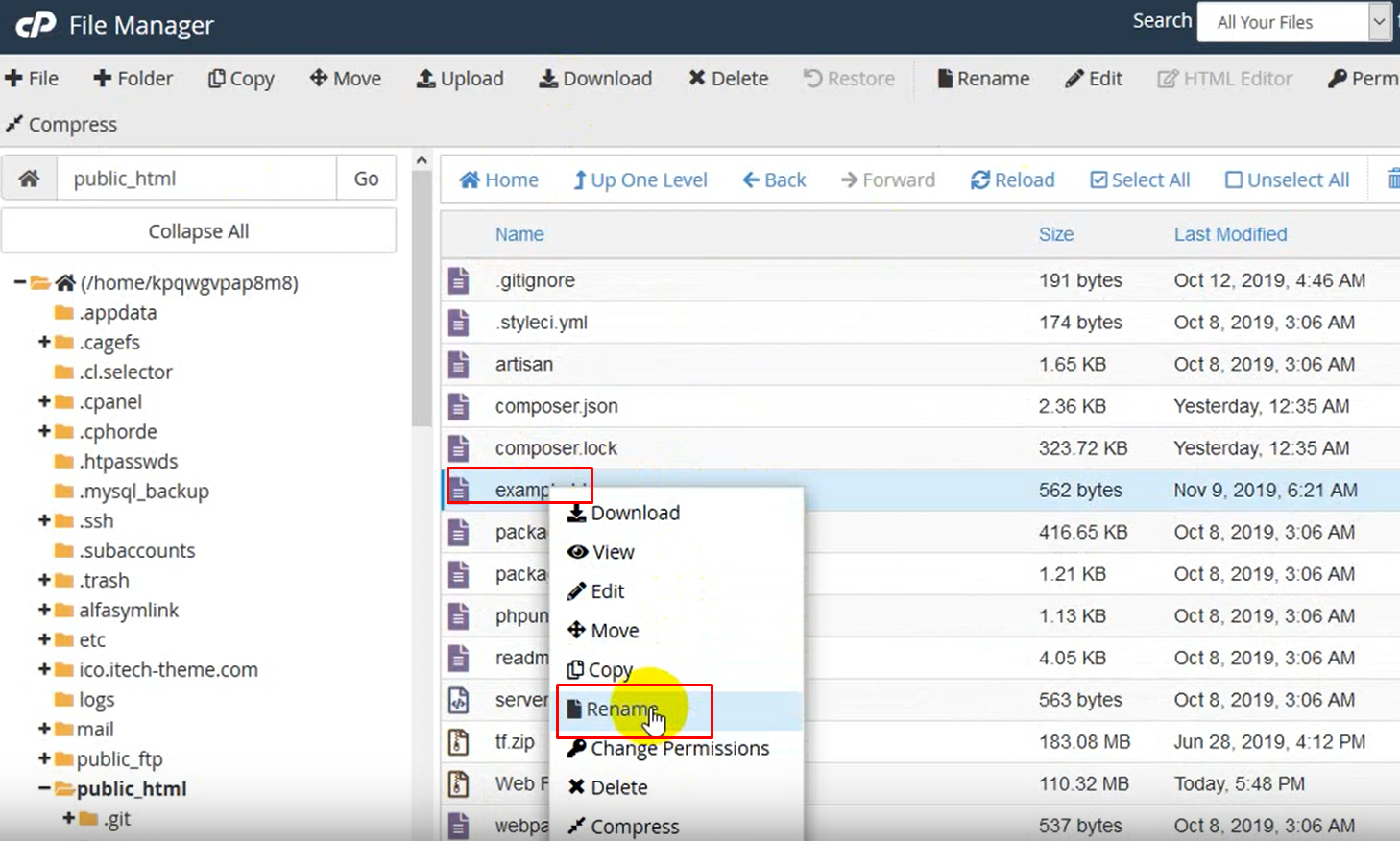
Task: Reload the file listing
Action: 1012,180
